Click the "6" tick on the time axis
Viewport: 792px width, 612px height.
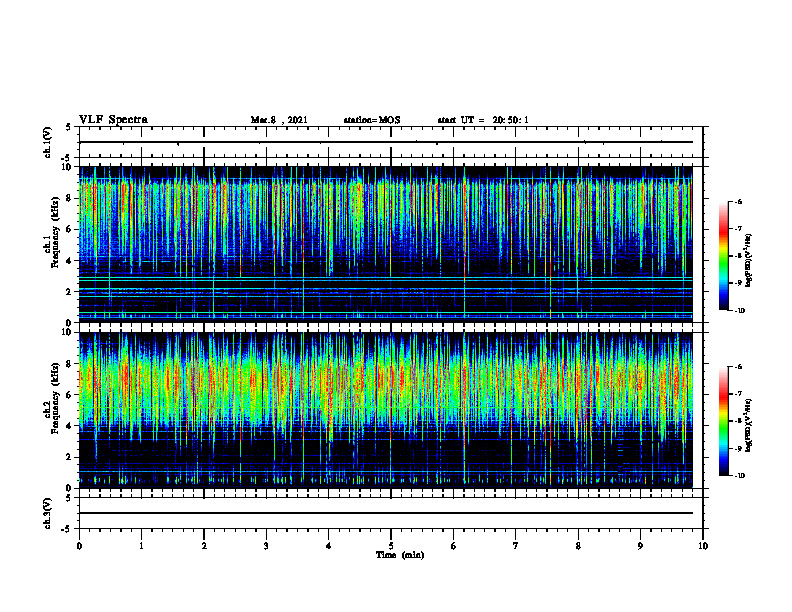[x=454, y=546]
